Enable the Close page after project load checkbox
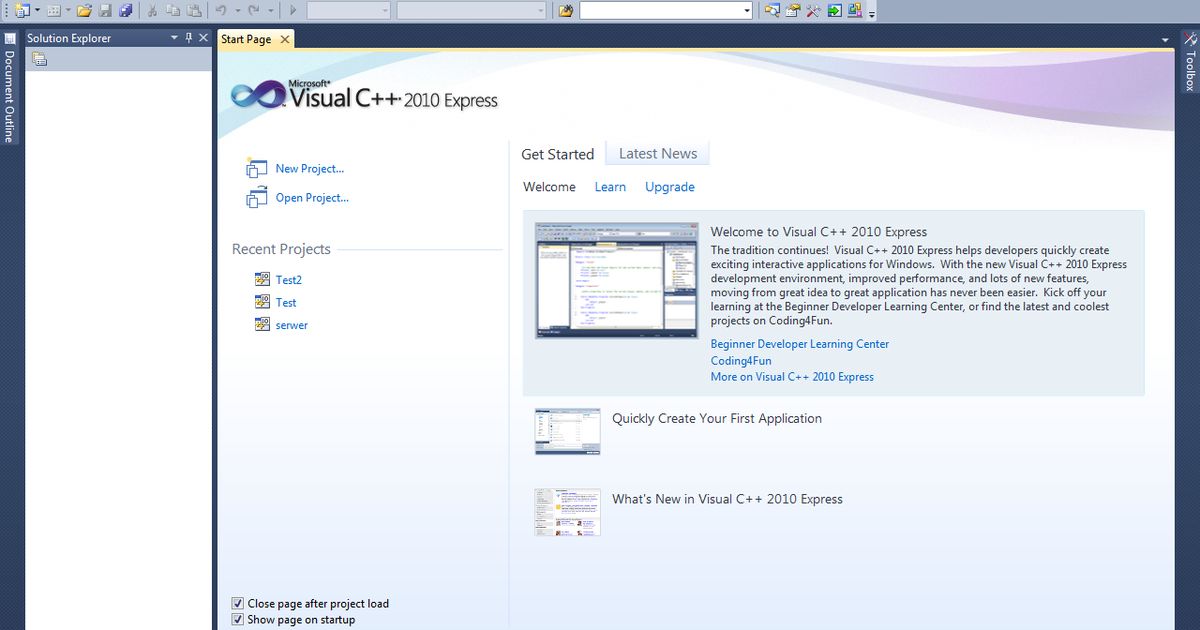Image resolution: width=1200 pixels, height=630 pixels. (238, 603)
